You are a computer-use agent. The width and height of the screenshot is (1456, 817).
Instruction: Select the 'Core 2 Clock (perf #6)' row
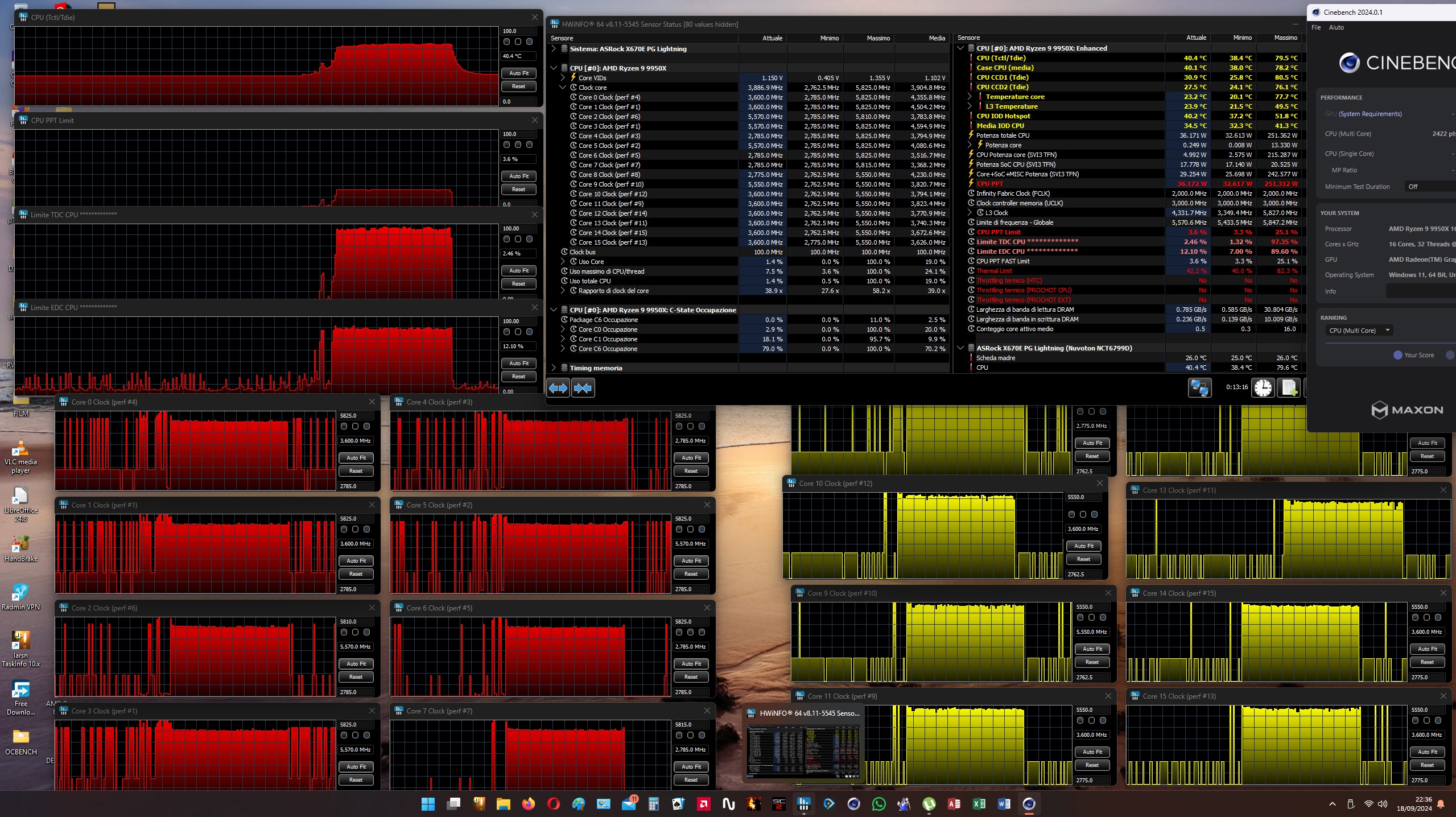tap(749, 117)
